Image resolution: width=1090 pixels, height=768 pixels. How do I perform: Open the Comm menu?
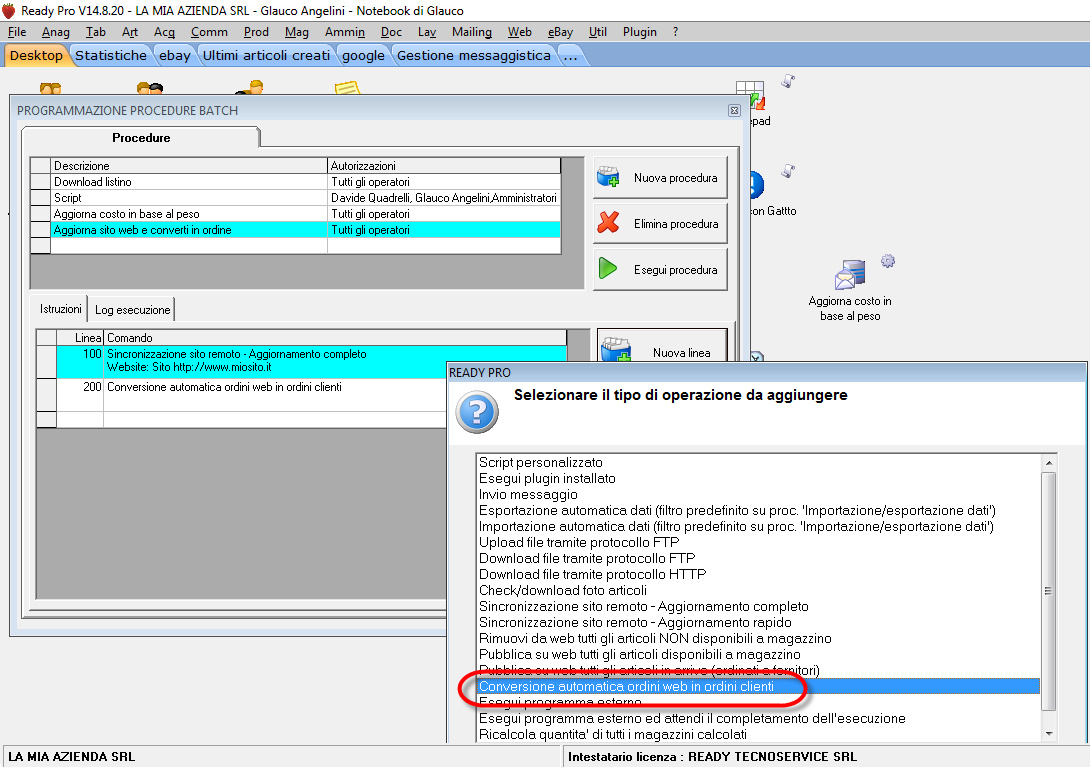pyautogui.click(x=209, y=32)
